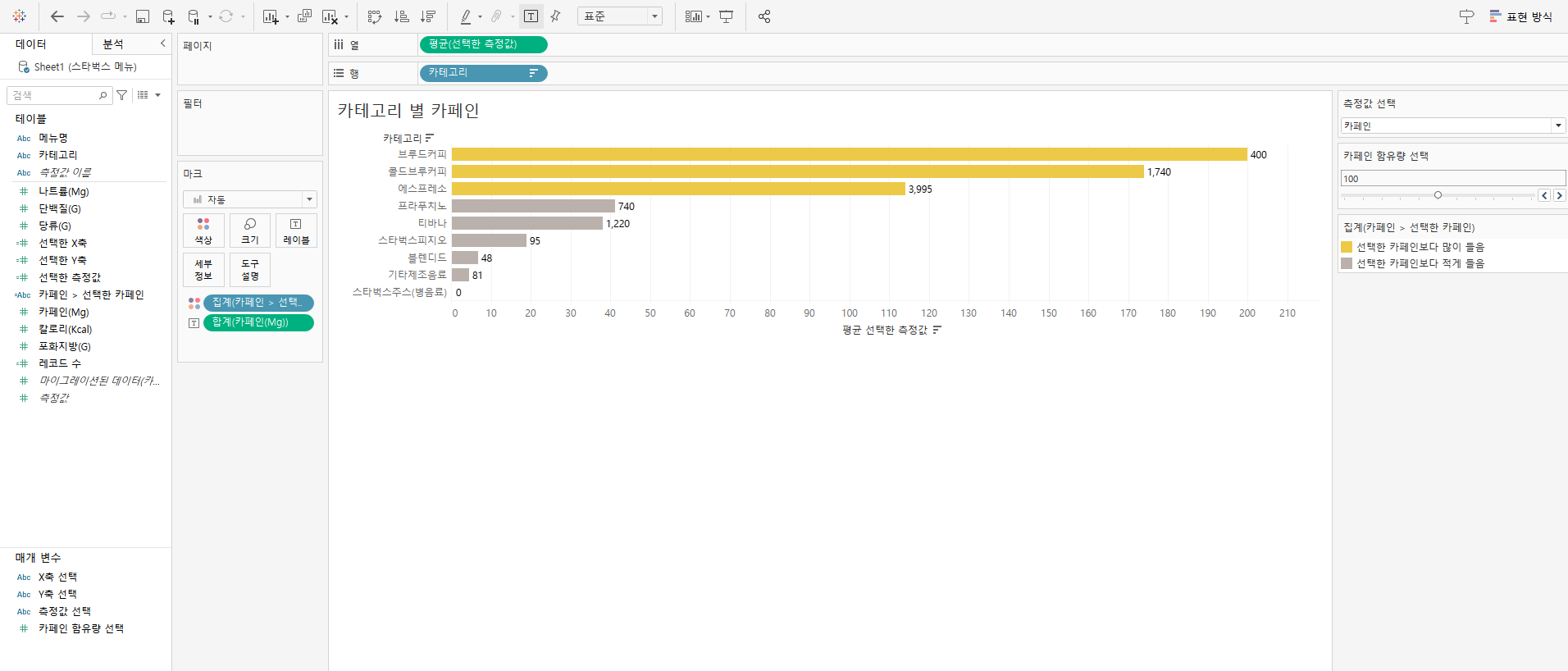Viewport: 1568px width, 671px height.
Task: Open the 자동 mark type dropdown
Action: pos(250,199)
